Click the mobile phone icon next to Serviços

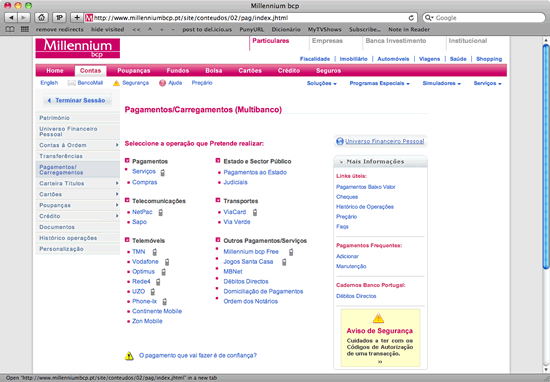[x=163, y=173]
